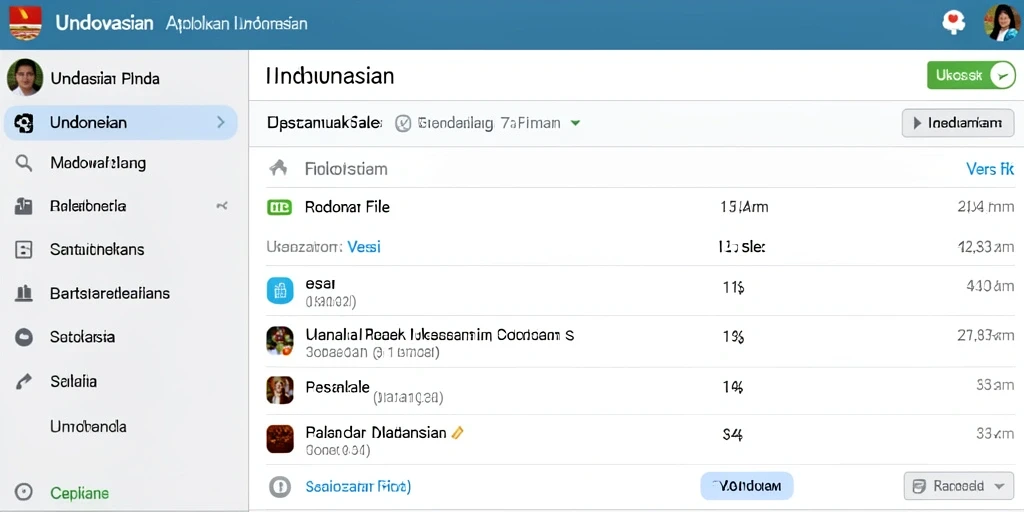Screen dimensions: 1024x512
Task: Click the esal row name
Action: pos(320,284)
